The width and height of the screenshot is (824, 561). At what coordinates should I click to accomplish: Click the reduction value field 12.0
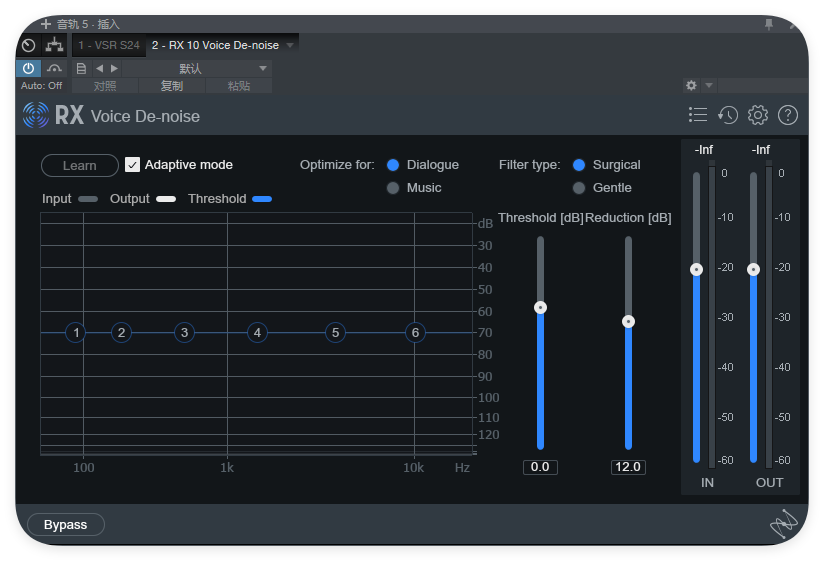(x=628, y=467)
